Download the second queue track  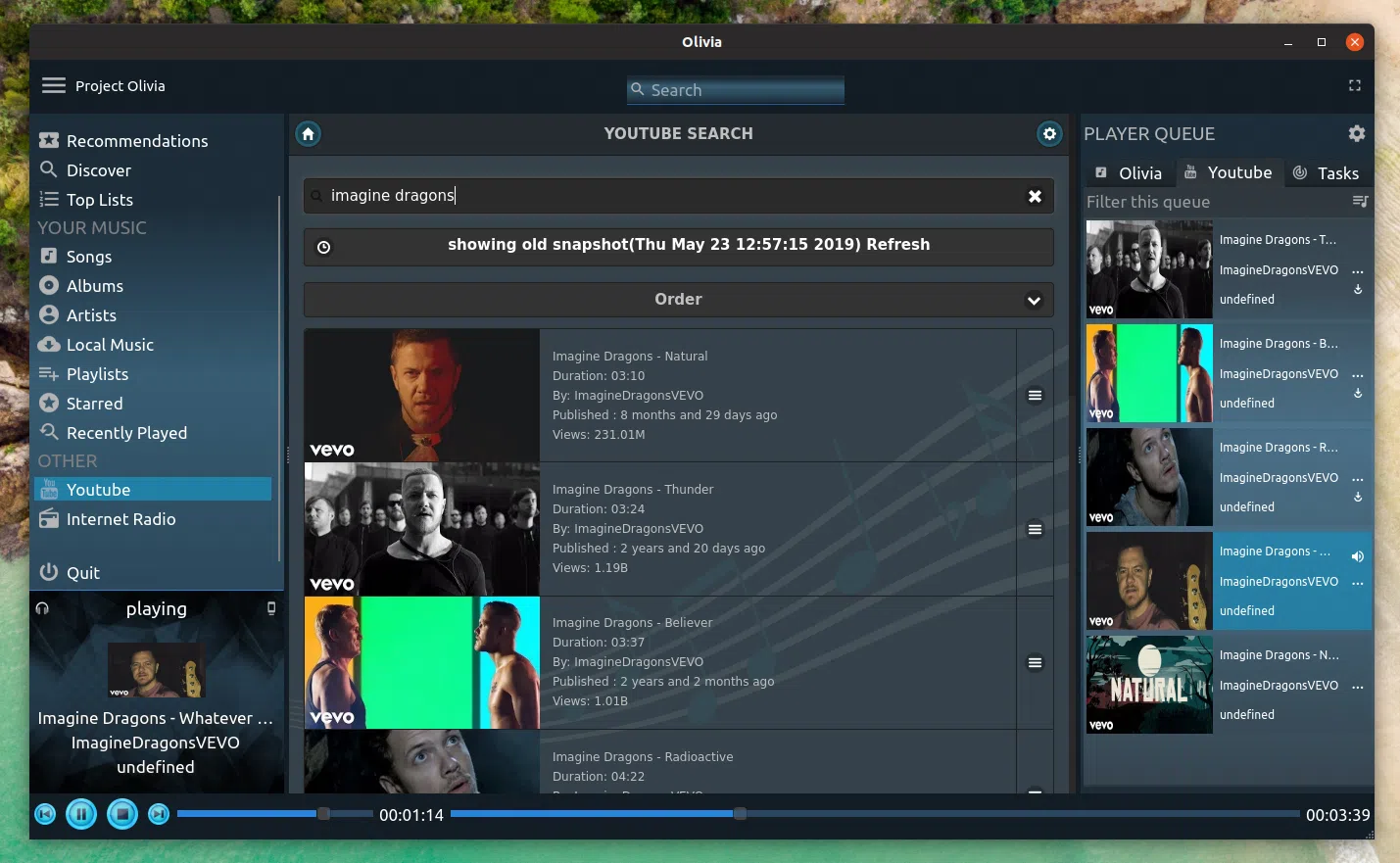[1358, 394]
